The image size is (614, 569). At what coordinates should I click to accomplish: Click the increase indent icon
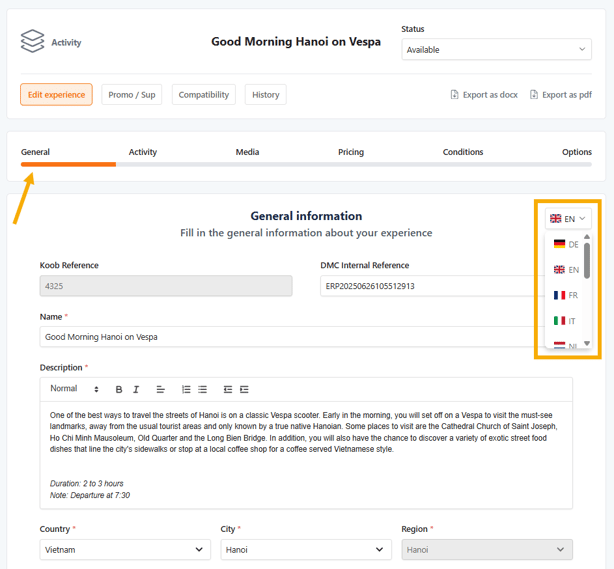coord(244,389)
